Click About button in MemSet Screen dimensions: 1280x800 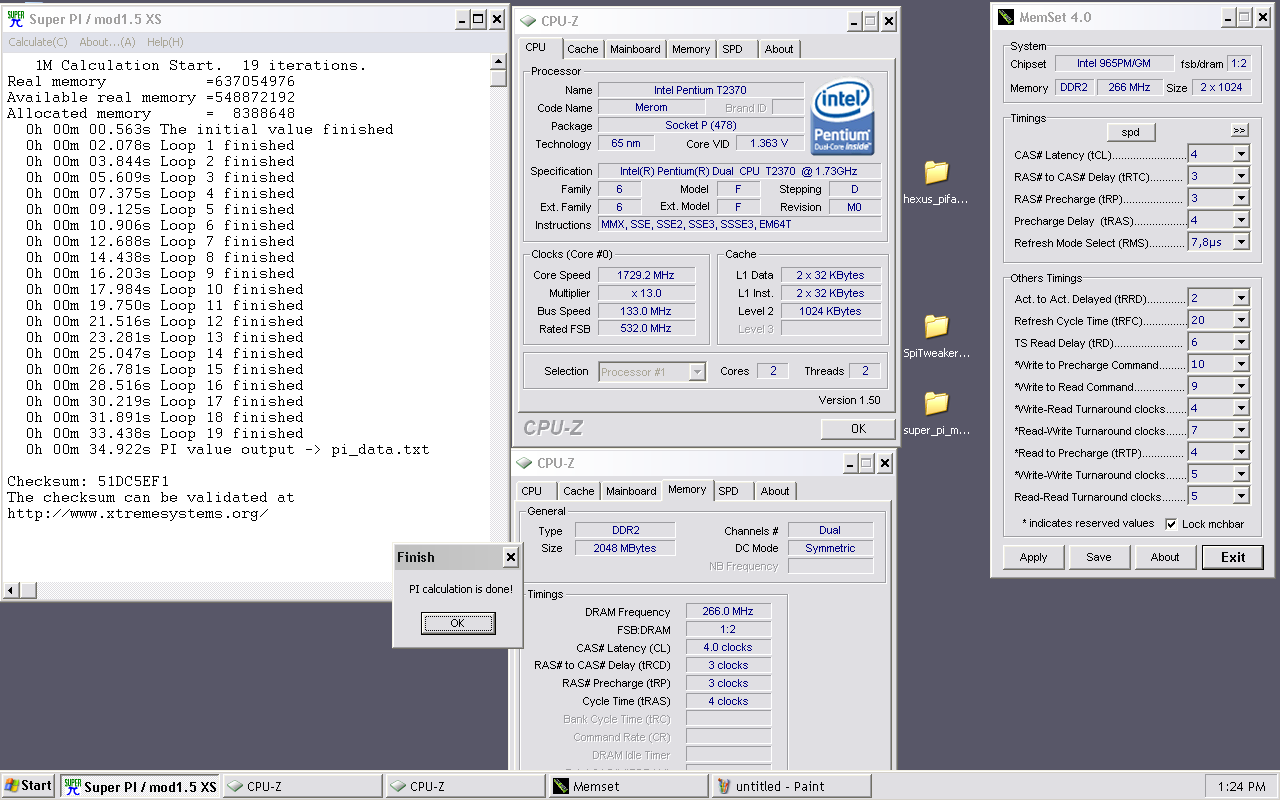[1164, 557]
